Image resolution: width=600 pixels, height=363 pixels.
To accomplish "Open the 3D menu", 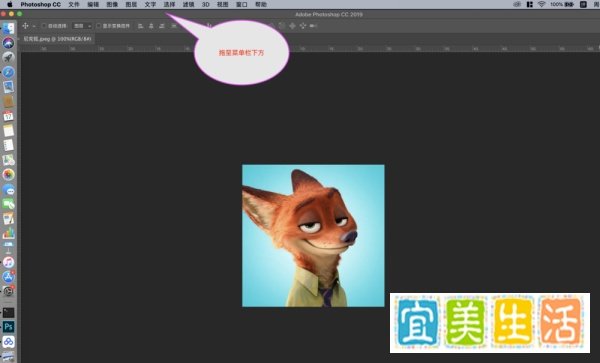I will tap(205, 5).
